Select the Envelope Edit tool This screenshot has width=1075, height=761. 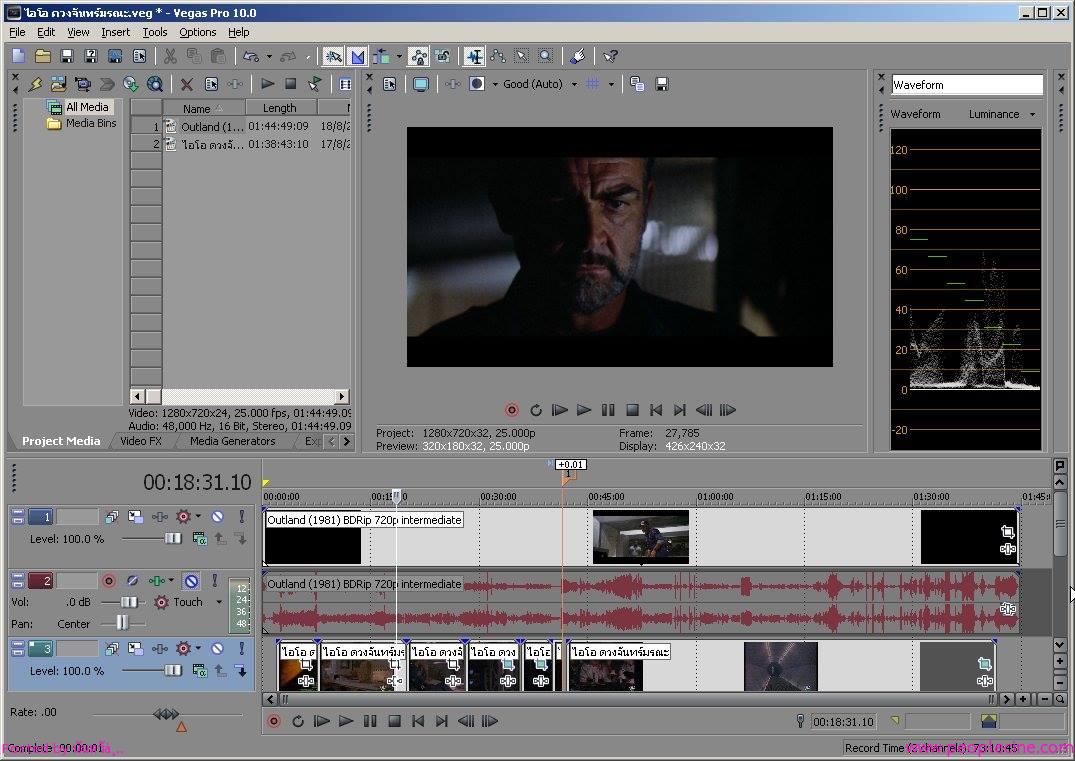pyautogui.click(x=498, y=56)
